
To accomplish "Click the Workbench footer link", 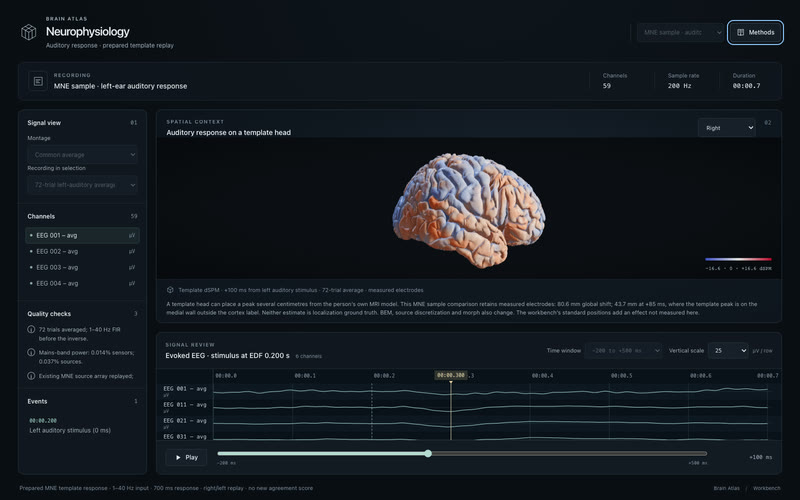I will click(x=766, y=488).
